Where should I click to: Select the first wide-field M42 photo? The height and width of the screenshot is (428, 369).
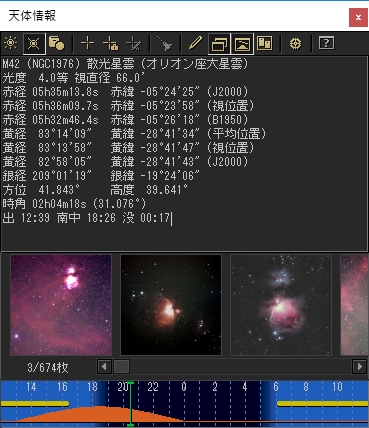click(61, 305)
